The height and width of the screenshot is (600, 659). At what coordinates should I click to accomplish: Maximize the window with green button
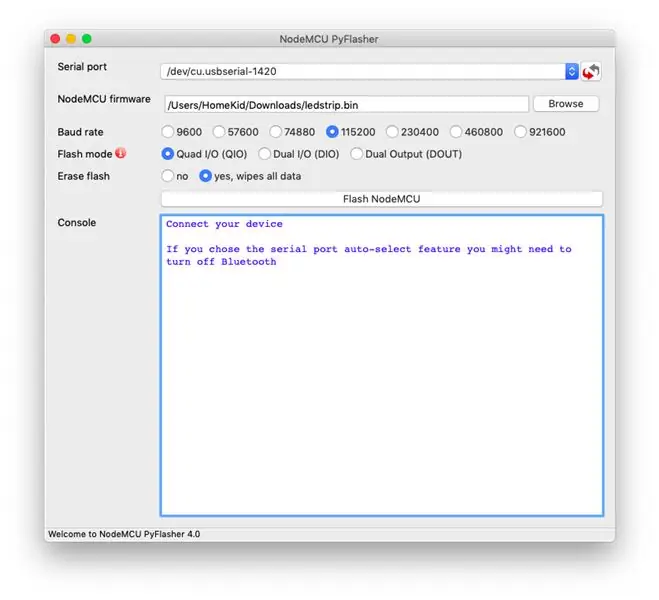coord(87,39)
